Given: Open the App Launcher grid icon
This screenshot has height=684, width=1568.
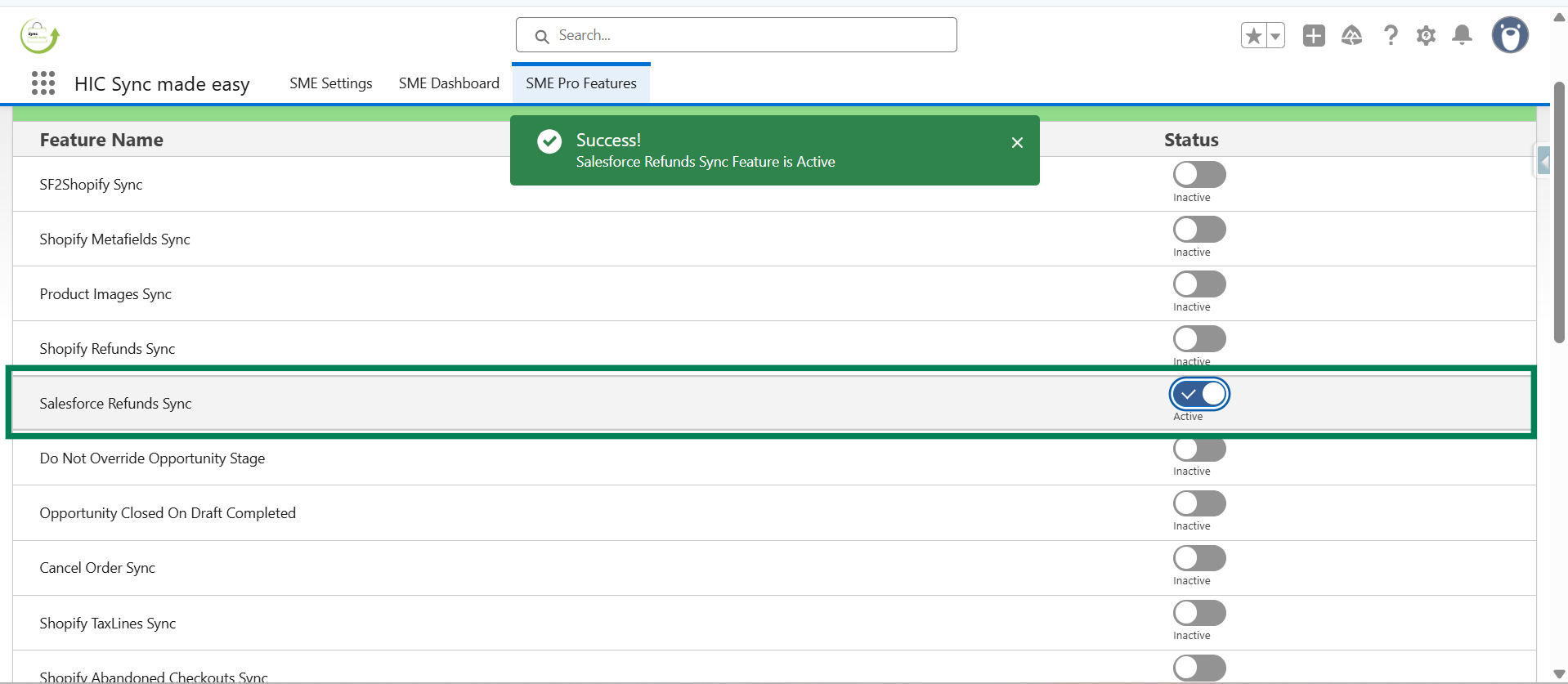Looking at the screenshot, I should coord(43,83).
